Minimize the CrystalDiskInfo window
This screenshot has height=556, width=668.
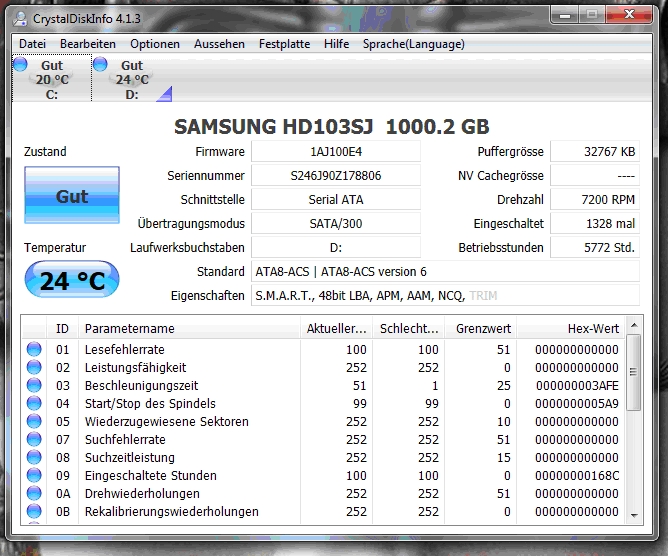pyautogui.click(x=565, y=15)
